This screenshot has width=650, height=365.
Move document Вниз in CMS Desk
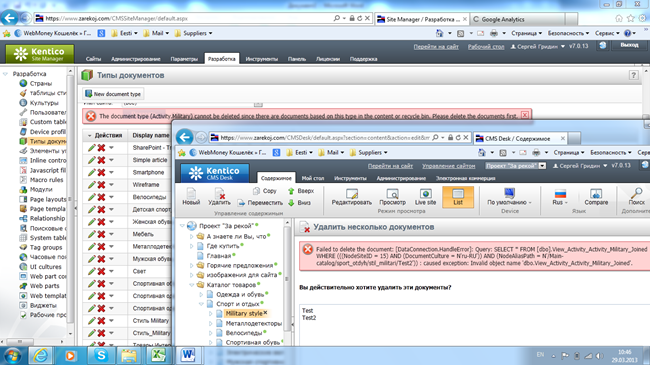coord(299,203)
